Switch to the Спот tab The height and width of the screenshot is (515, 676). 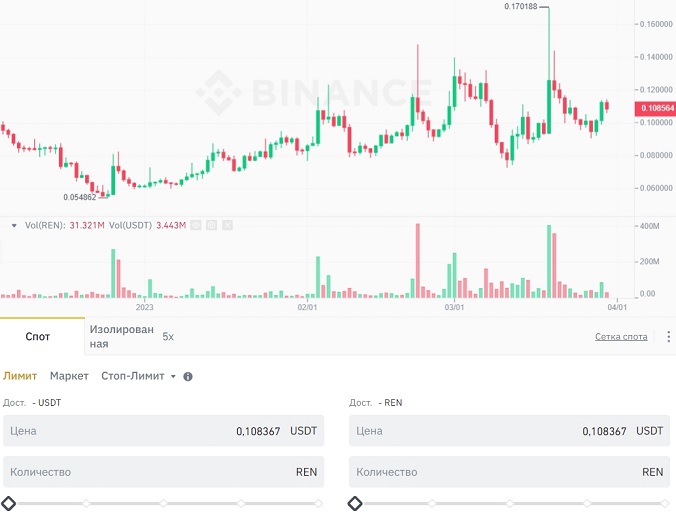pyautogui.click(x=38, y=337)
